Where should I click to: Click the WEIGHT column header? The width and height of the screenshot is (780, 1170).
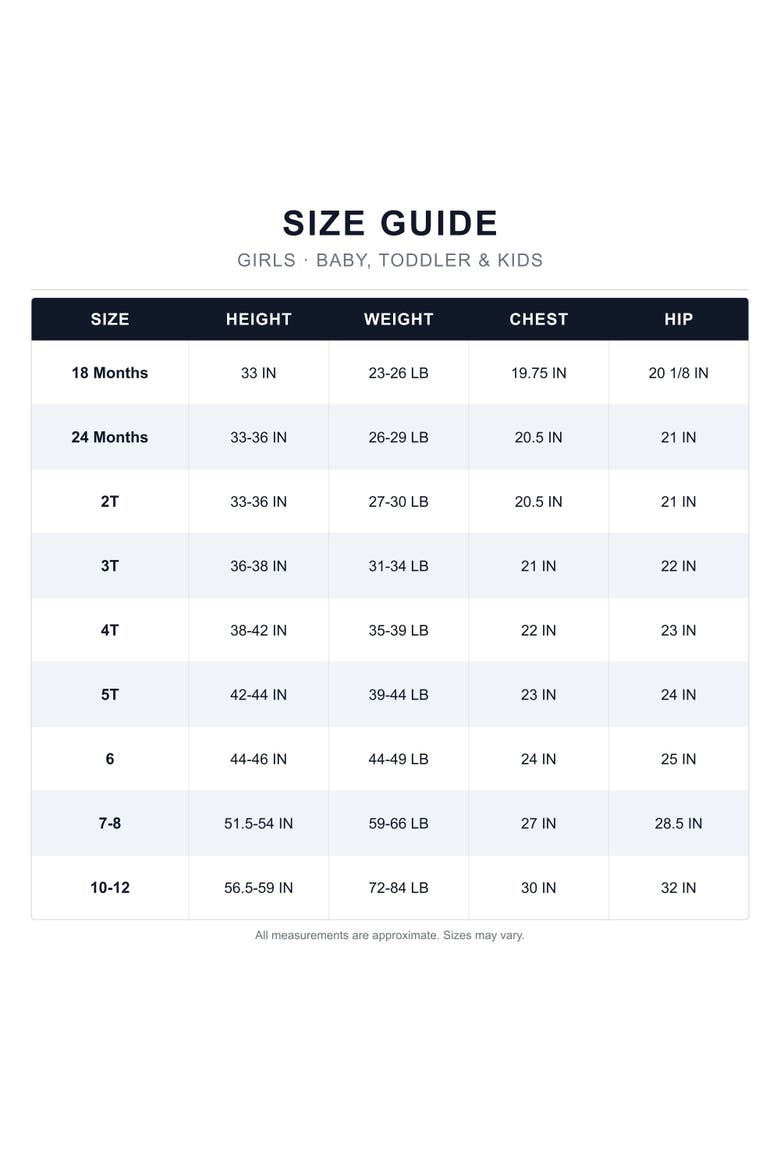(399, 319)
